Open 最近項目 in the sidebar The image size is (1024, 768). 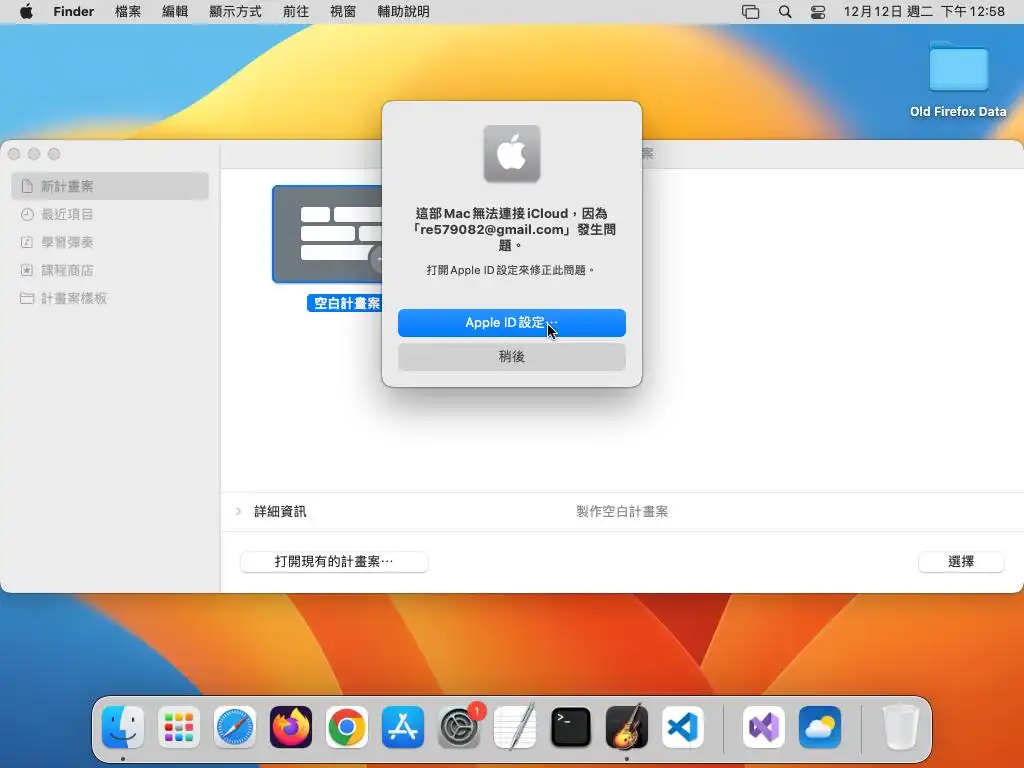(110, 214)
